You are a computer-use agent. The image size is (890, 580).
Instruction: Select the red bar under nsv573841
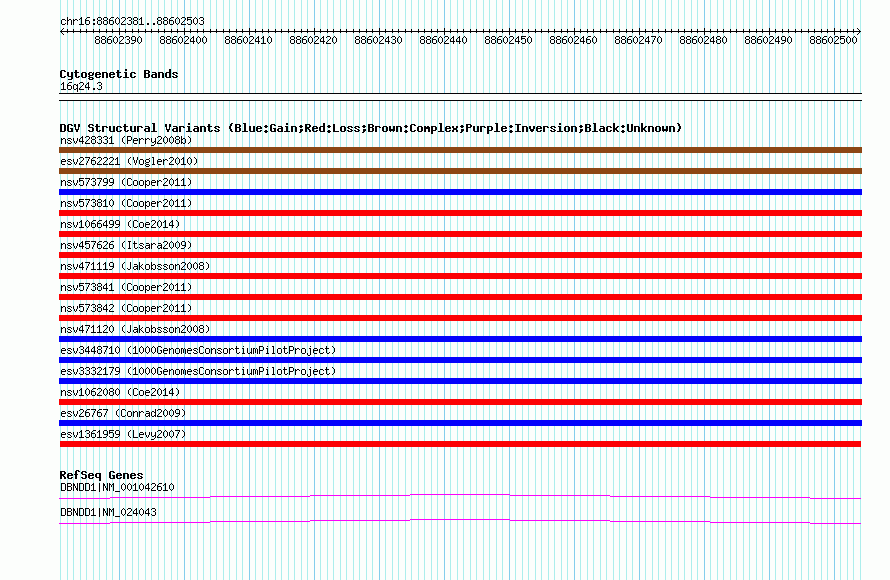(460, 297)
